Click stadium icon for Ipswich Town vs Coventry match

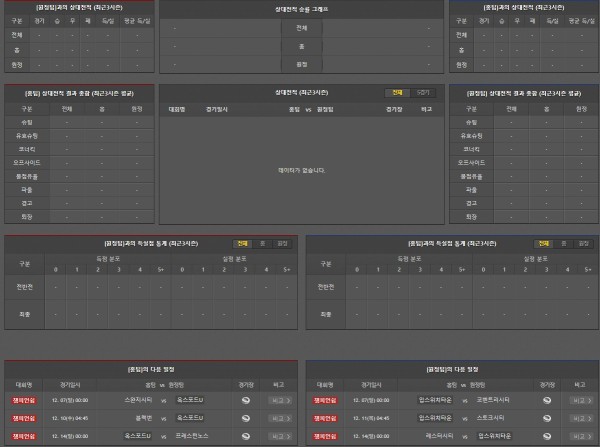click(x=545, y=398)
